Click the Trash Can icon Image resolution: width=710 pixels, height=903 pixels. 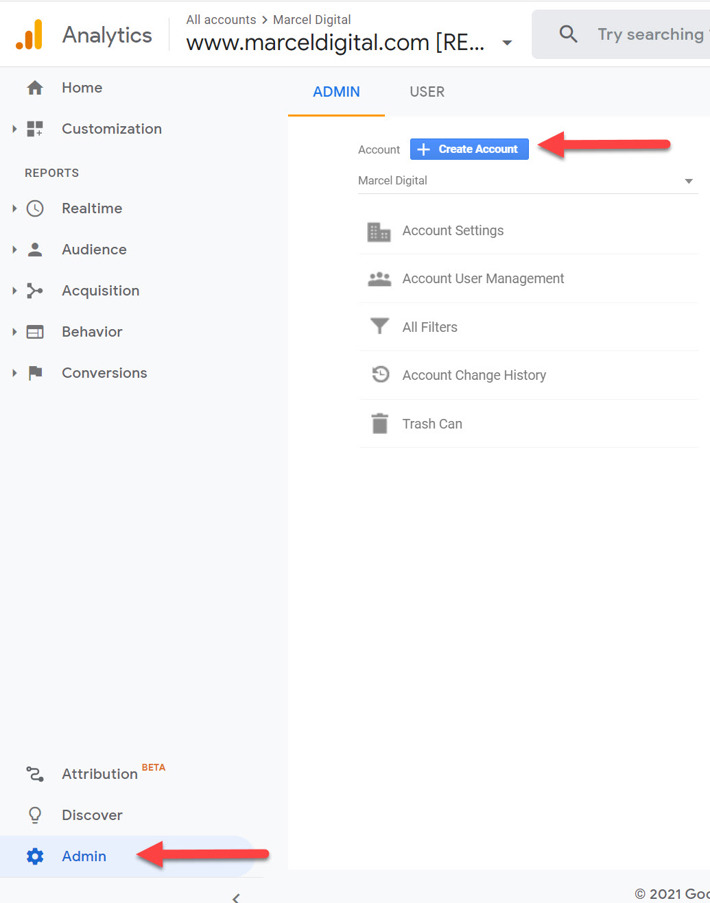[x=379, y=424]
